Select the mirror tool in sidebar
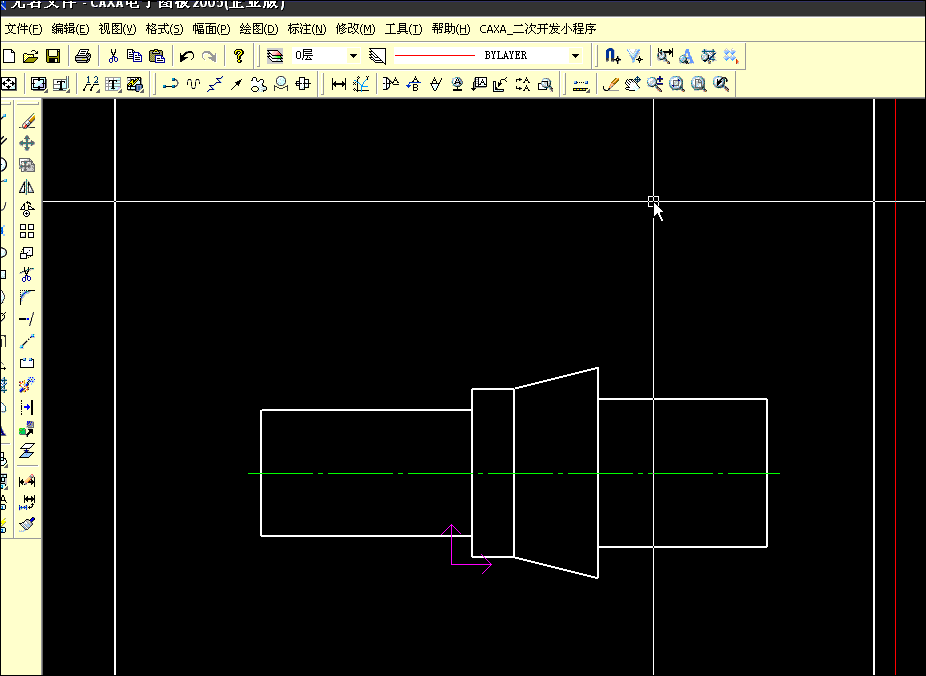This screenshot has height=676, width=926. [27, 187]
